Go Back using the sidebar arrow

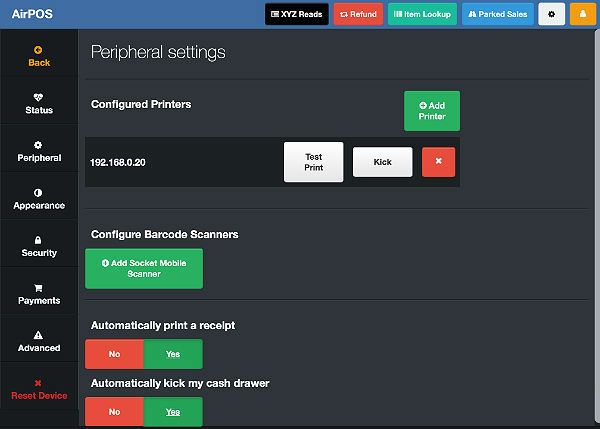click(x=39, y=56)
